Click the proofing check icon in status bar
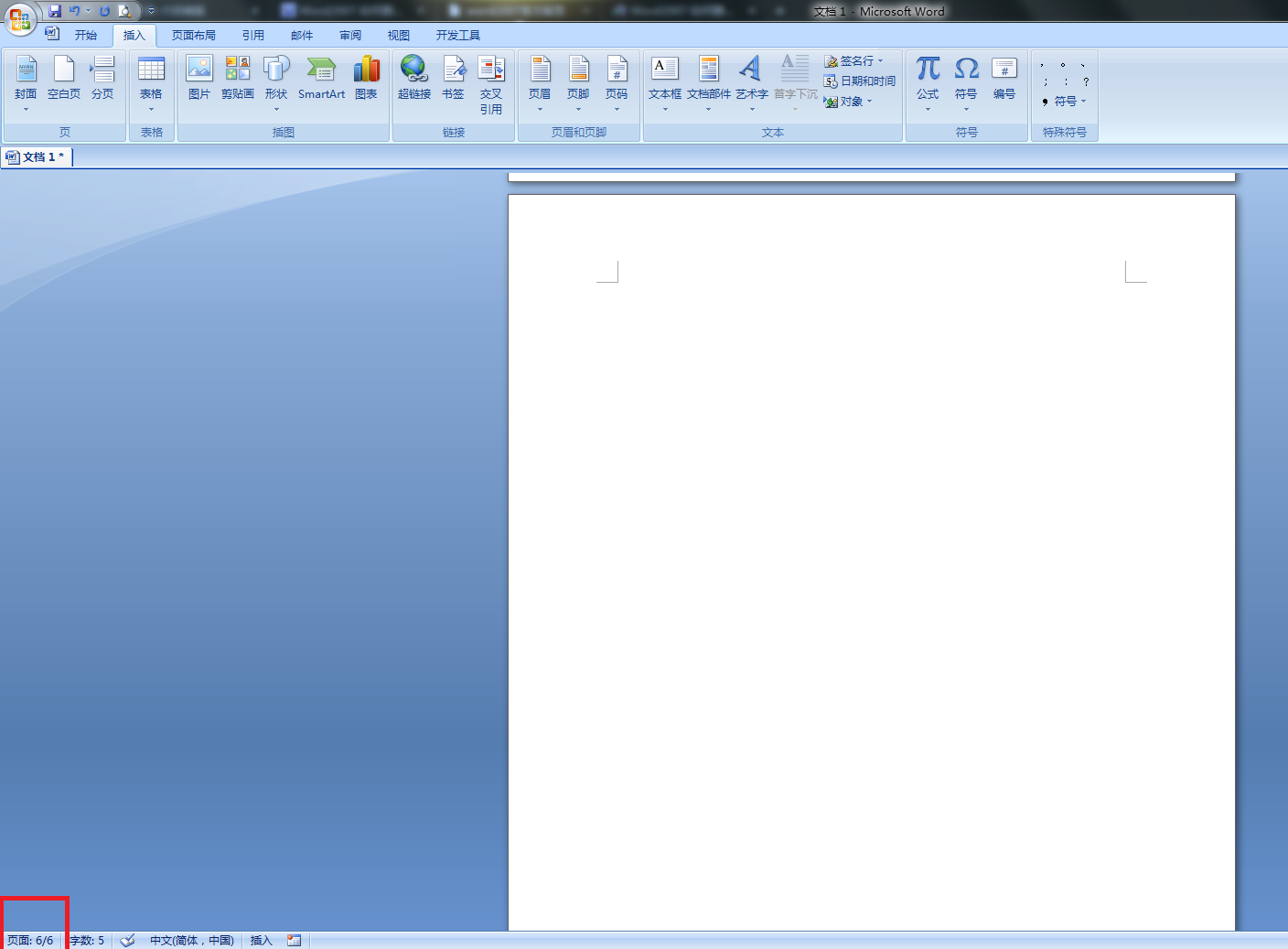 point(127,941)
